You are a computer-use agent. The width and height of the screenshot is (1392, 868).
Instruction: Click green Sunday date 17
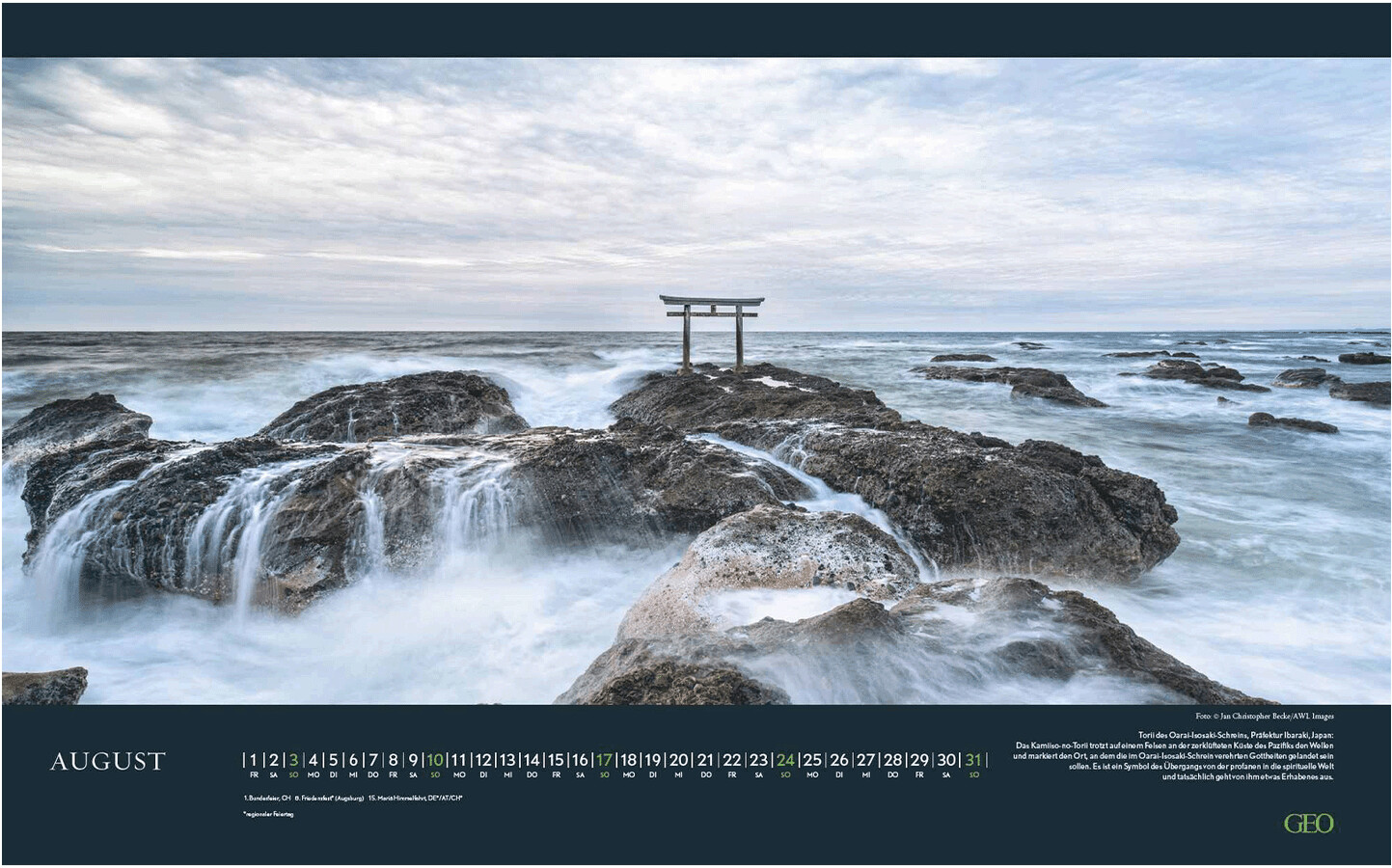[604, 760]
